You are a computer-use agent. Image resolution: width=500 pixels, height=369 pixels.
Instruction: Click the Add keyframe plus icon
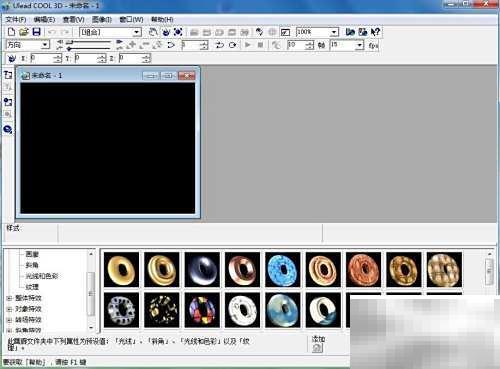click(132, 45)
